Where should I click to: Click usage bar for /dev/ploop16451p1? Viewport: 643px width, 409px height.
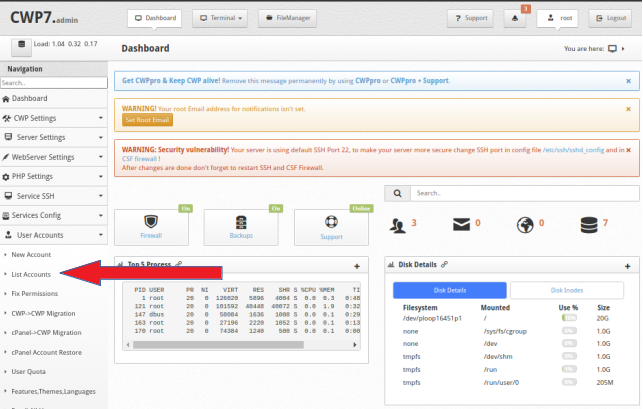tap(569, 318)
